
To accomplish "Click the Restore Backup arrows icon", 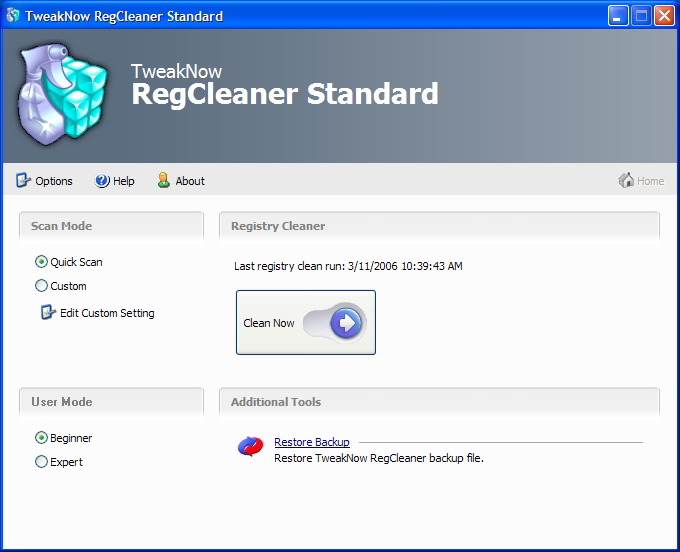I will click(x=250, y=446).
